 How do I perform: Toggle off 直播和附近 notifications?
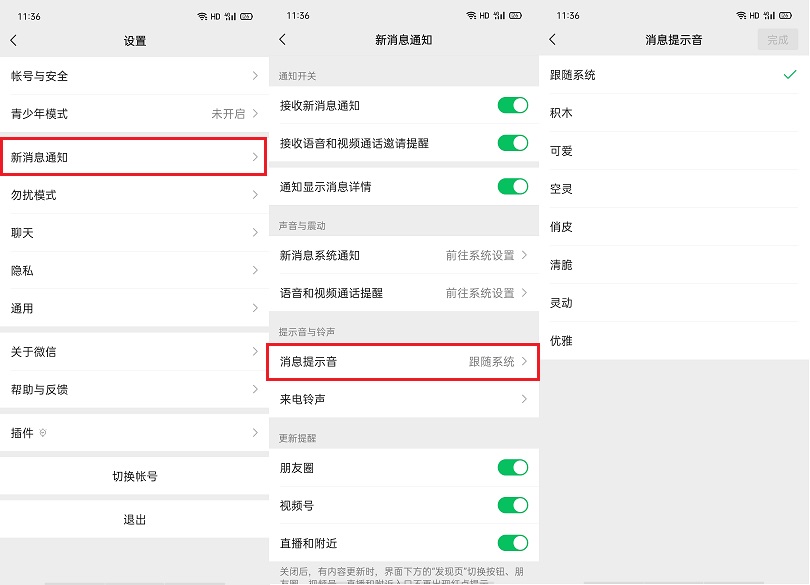point(513,542)
